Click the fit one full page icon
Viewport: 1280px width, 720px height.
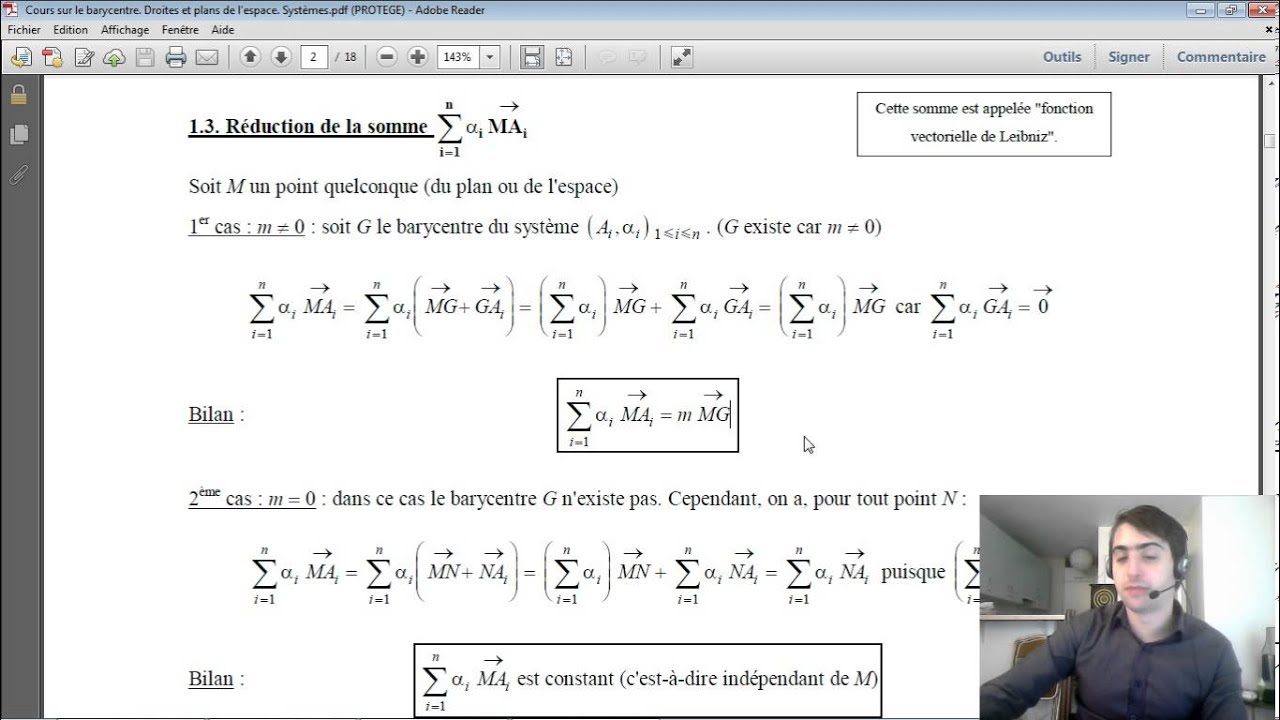click(563, 57)
